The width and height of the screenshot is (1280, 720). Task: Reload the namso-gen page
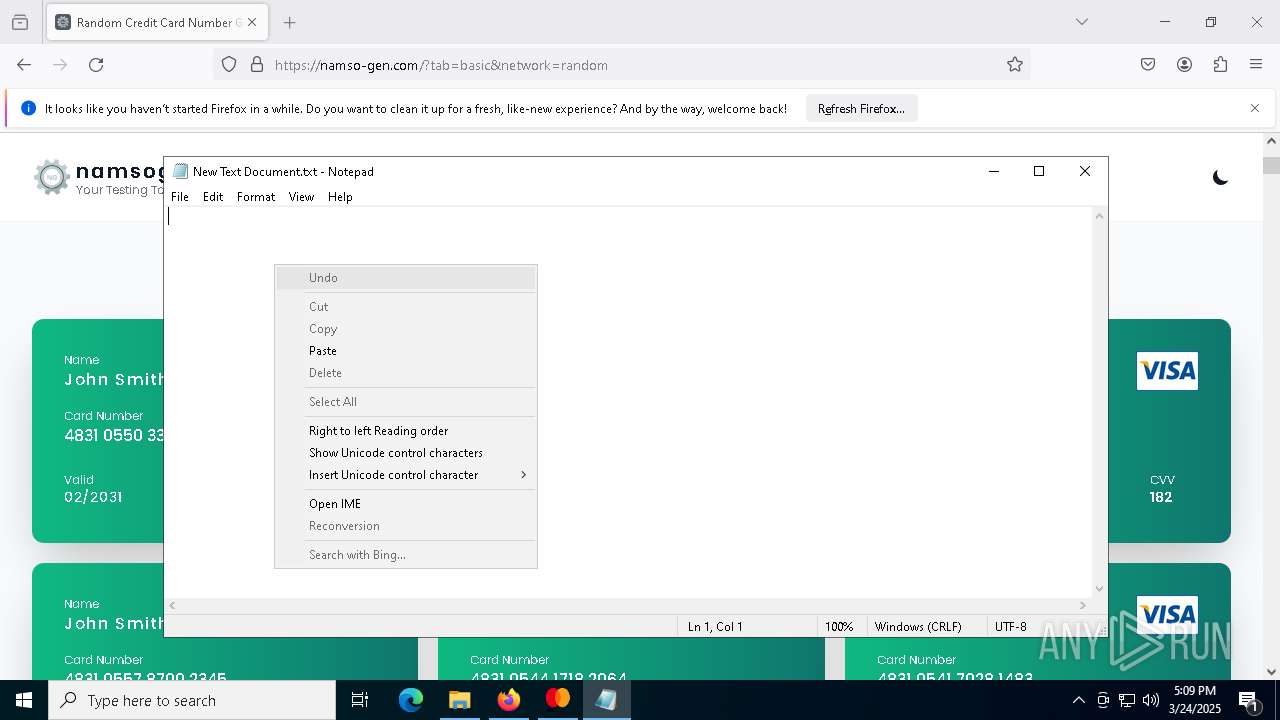click(x=96, y=65)
